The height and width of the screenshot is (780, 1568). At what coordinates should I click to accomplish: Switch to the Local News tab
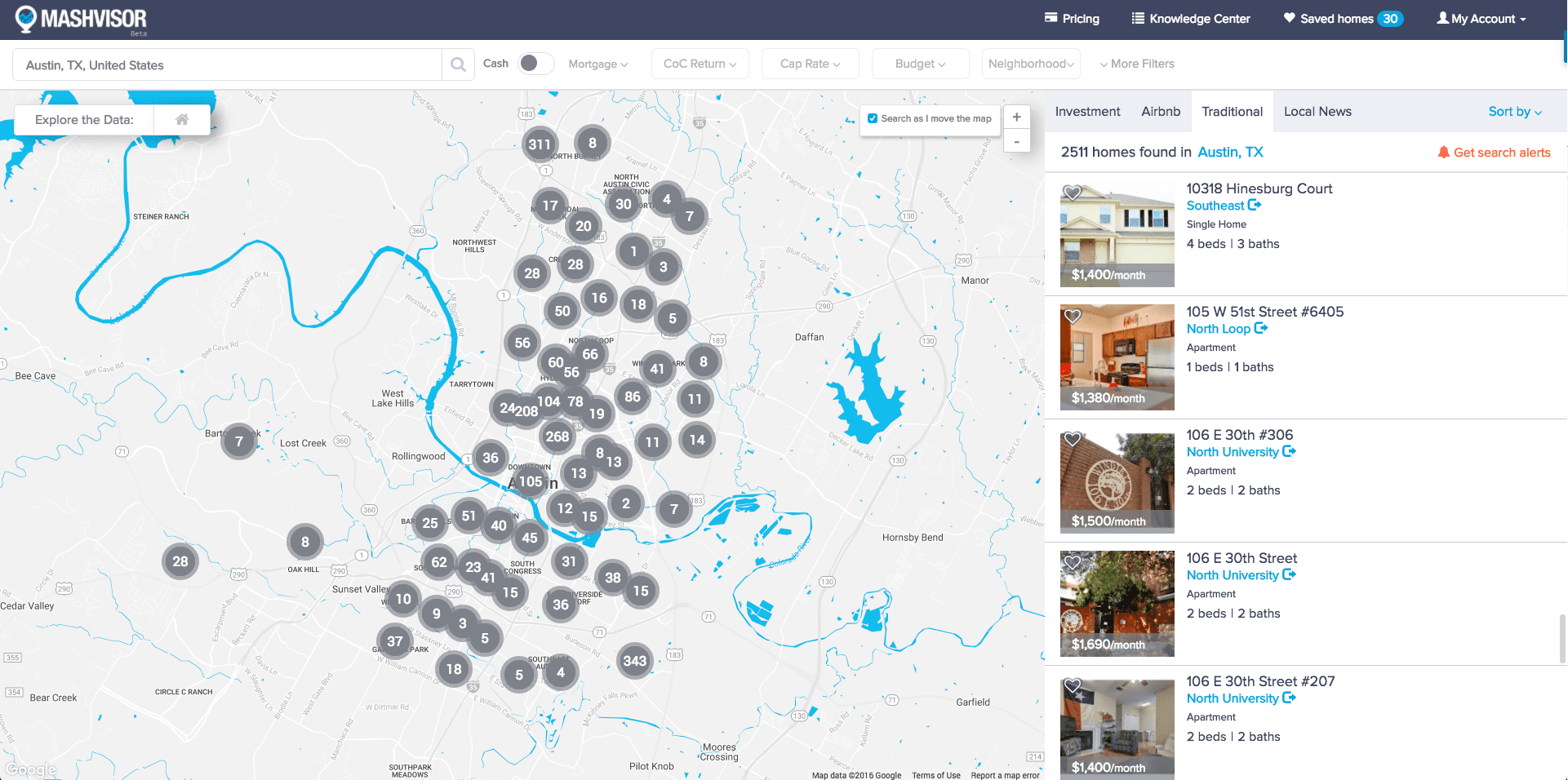tap(1317, 112)
